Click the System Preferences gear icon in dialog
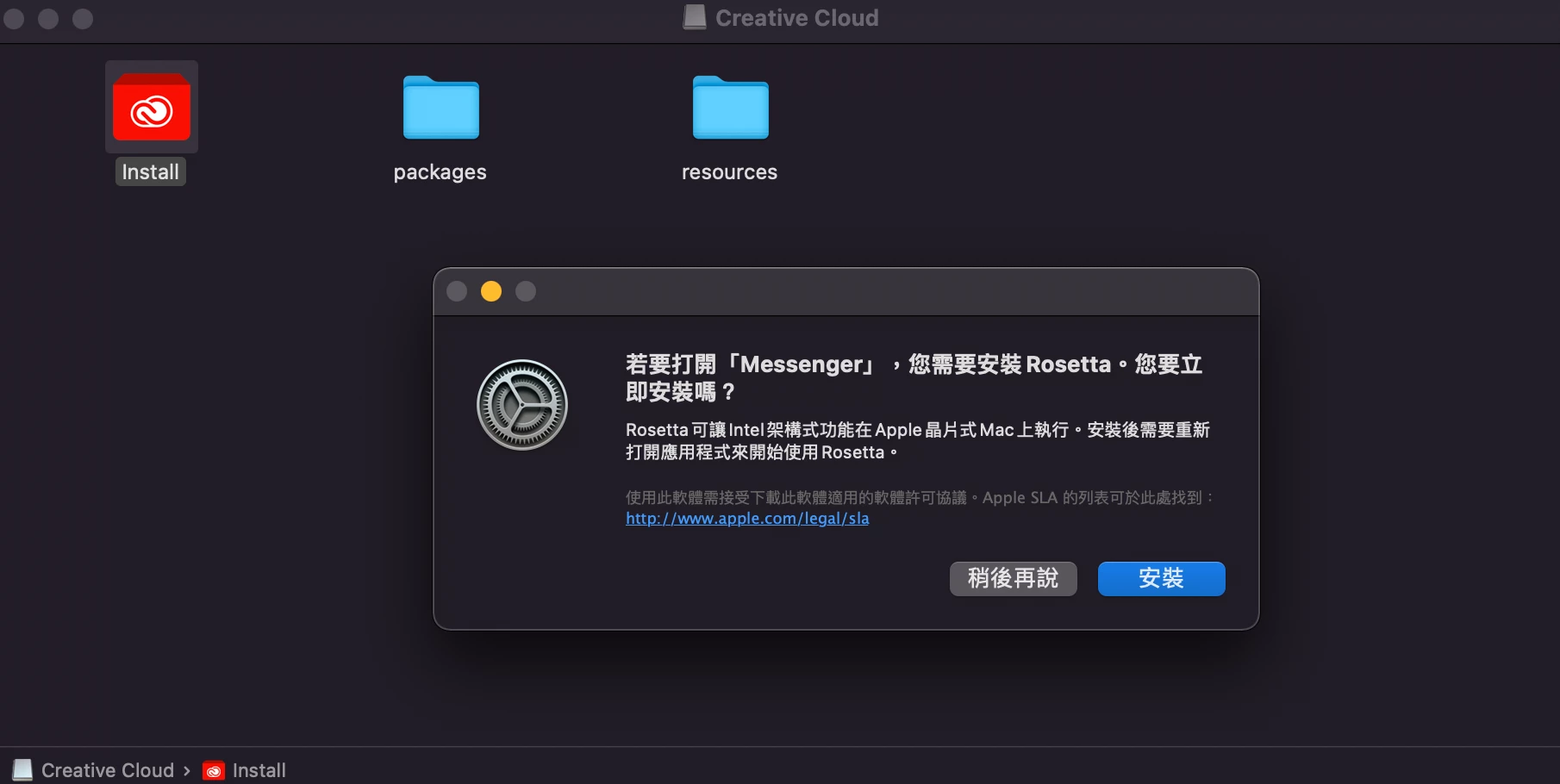 click(522, 405)
